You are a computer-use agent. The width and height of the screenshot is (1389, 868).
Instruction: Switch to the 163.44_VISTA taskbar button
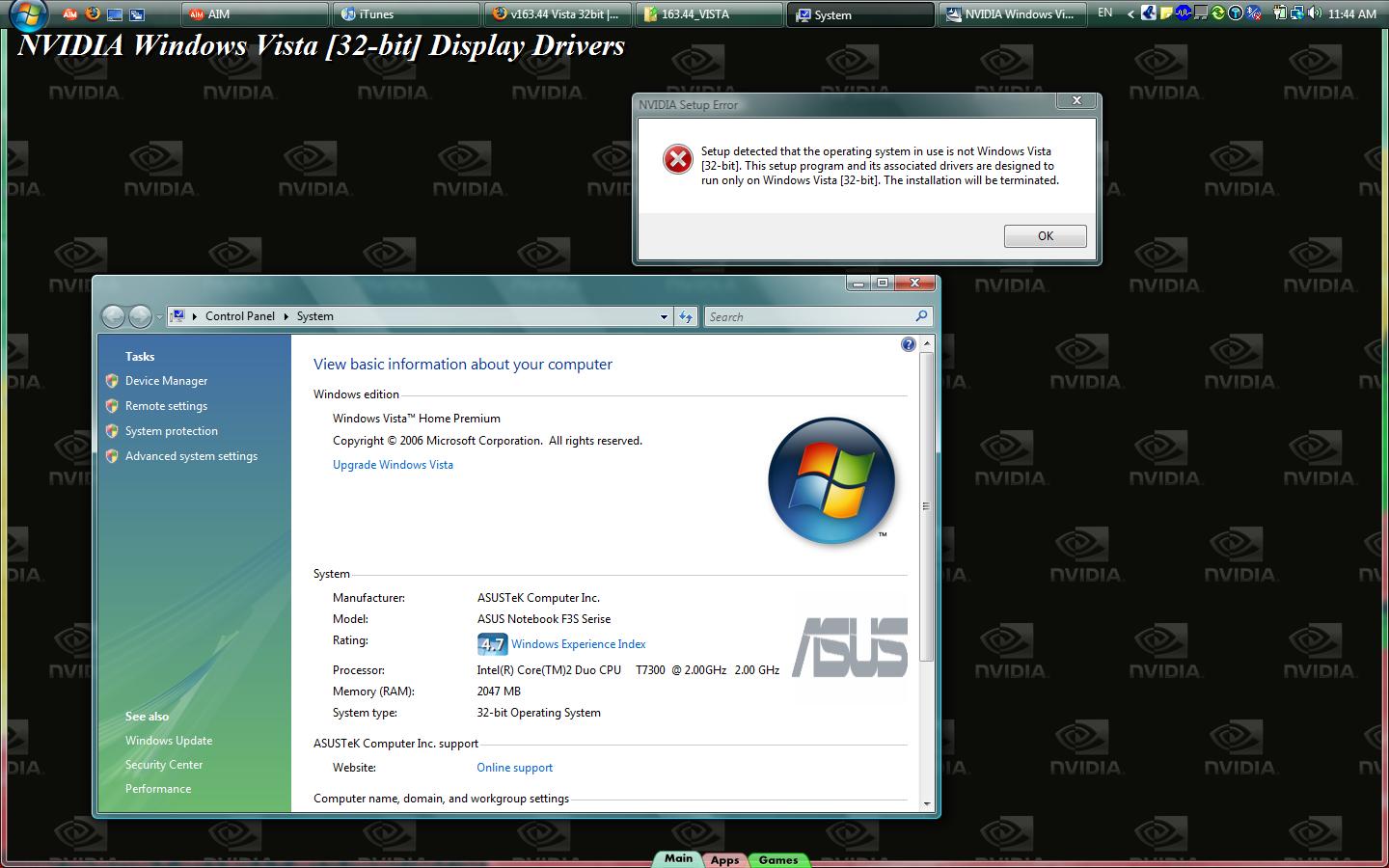710,14
